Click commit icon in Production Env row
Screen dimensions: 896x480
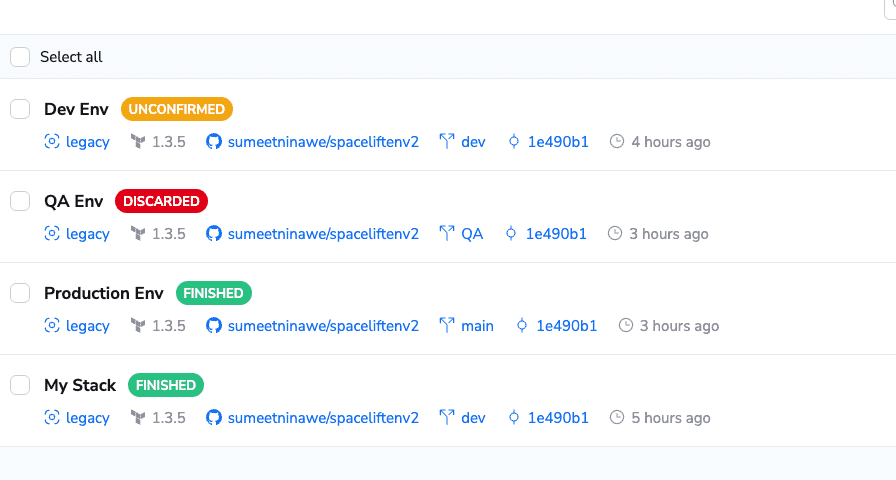coord(522,325)
